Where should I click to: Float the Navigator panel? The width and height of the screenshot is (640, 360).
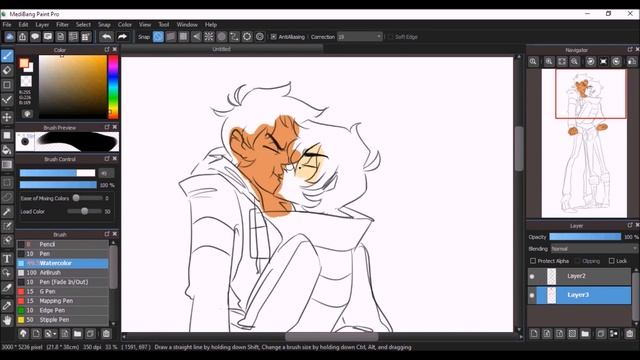pos(630,49)
